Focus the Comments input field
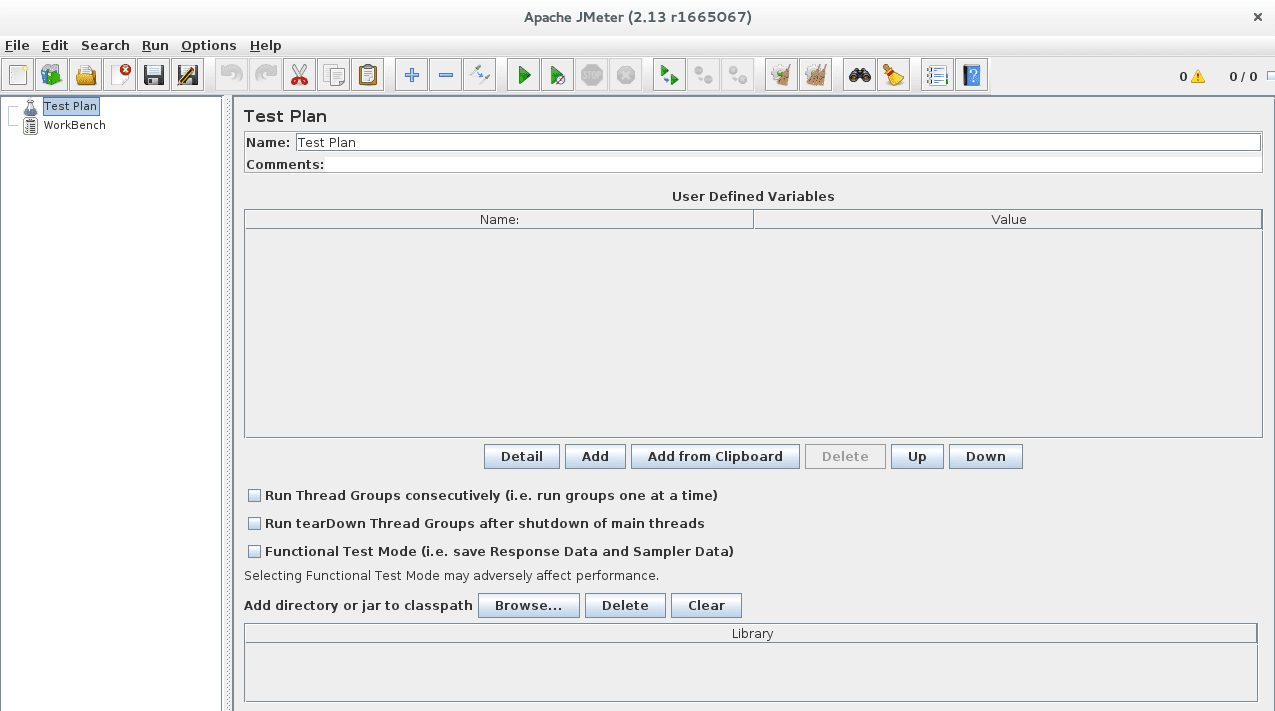The width and height of the screenshot is (1275, 711). tap(793, 164)
